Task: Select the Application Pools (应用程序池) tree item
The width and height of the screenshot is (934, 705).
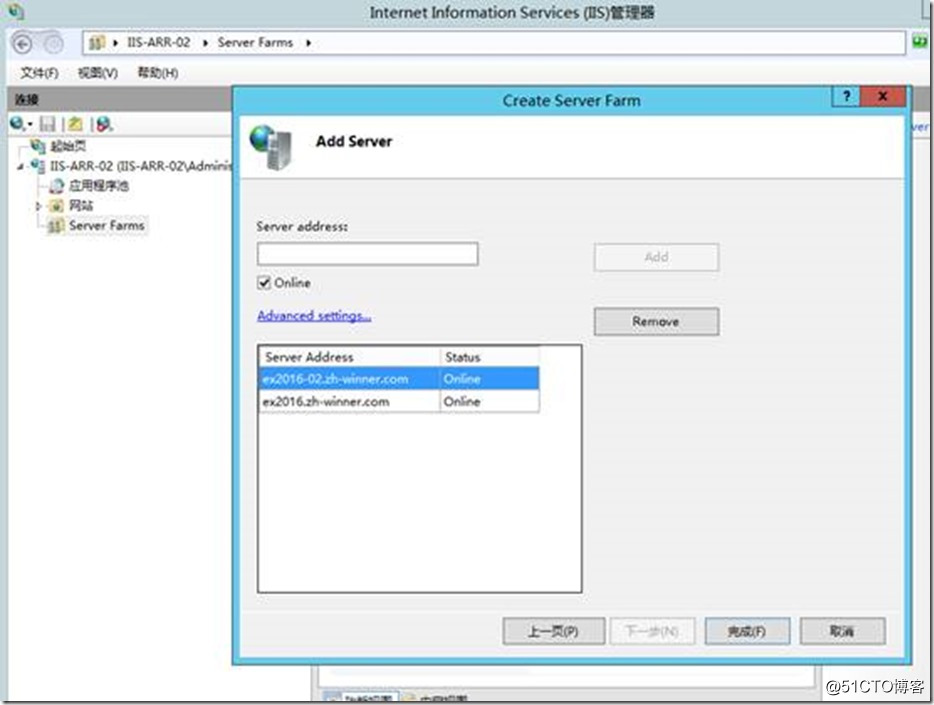Action: pyautogui.click(x=99, y=186)
